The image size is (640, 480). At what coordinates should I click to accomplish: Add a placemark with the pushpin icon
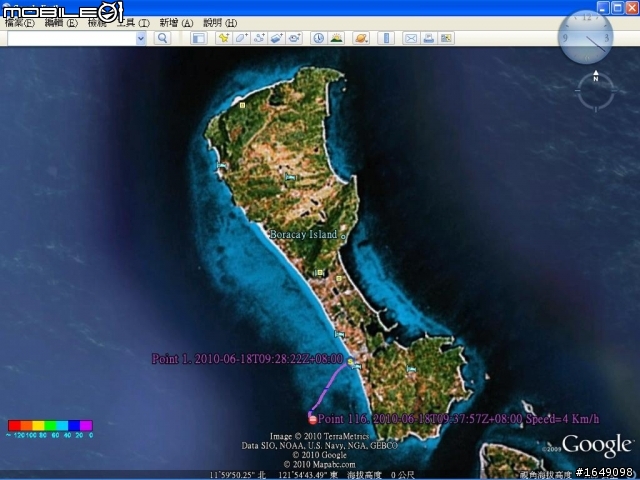pyautogui.click(x=223, y=38)
